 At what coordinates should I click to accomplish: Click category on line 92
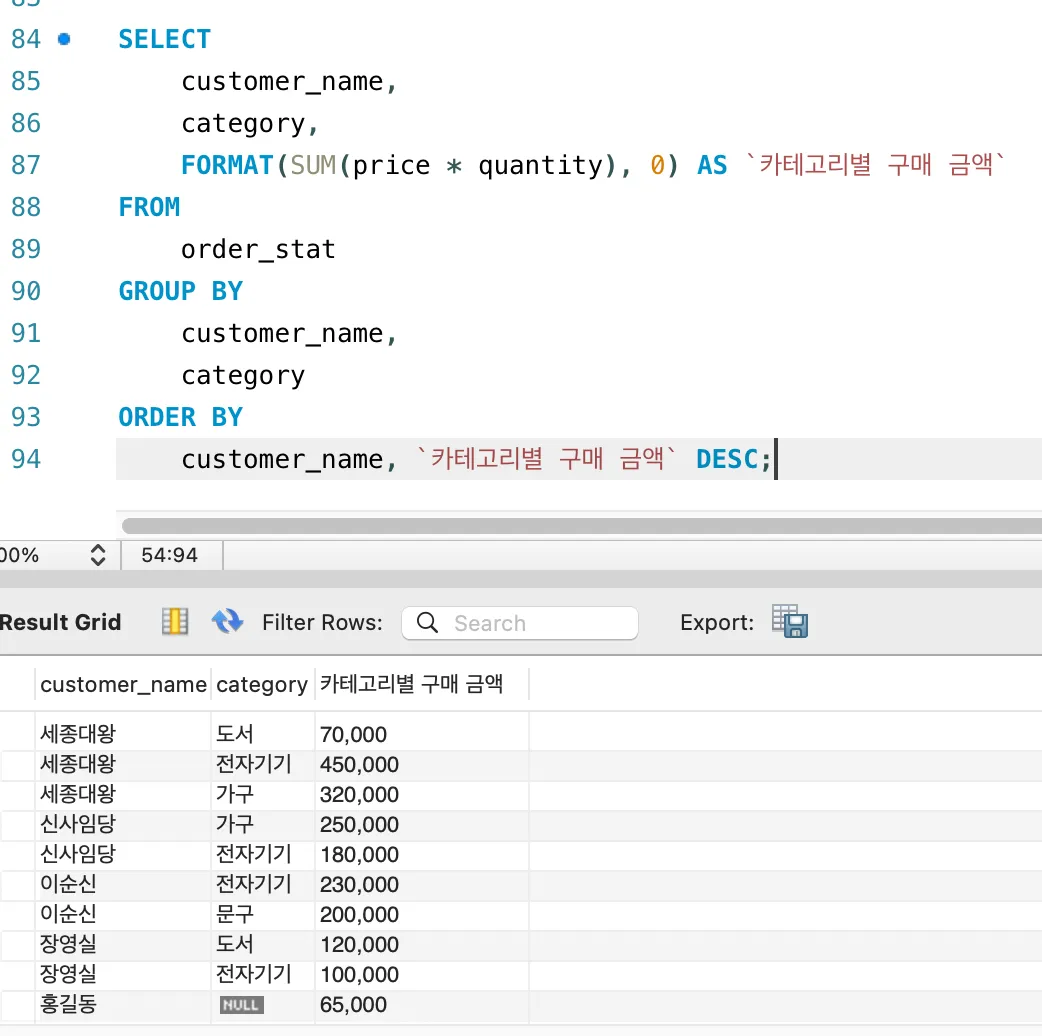click(x=243, y=375)
